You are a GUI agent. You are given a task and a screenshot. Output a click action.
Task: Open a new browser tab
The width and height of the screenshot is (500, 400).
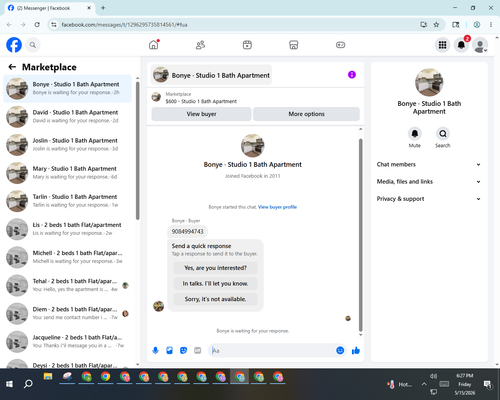(103, 8)
